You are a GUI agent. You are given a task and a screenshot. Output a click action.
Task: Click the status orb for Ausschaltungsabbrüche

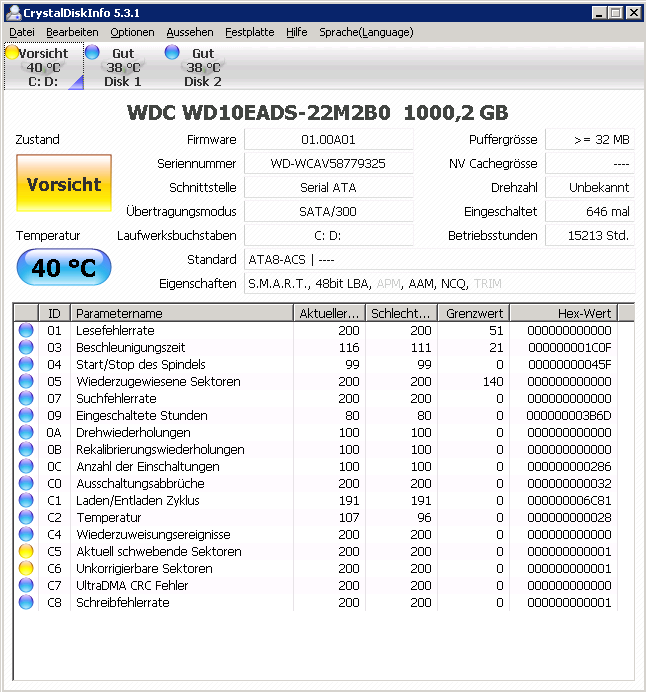pyautogui.click(x=26, y=483)
